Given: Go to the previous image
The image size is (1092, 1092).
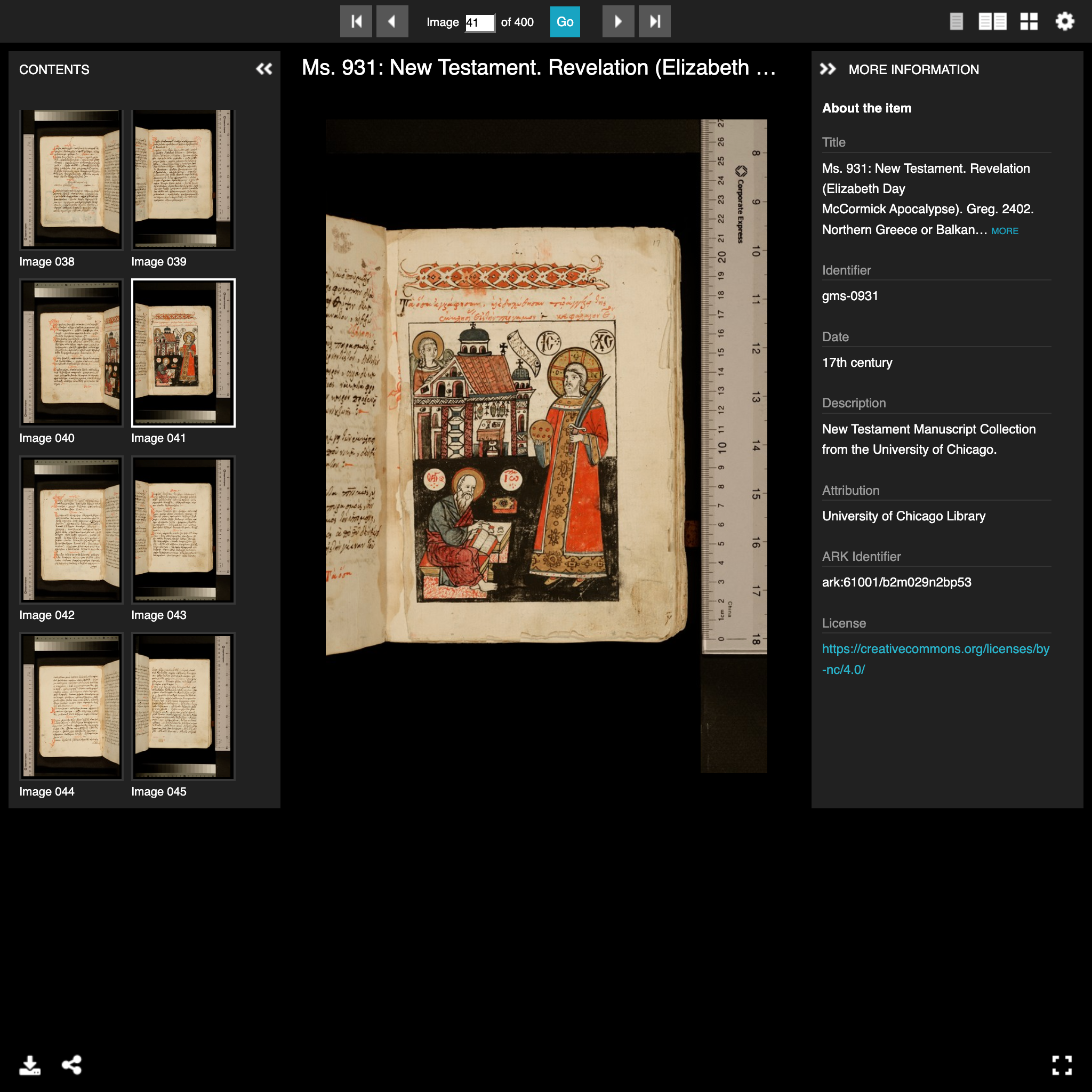Looking at the screenshot, I should pyautogui.click(x=392, y=21).
